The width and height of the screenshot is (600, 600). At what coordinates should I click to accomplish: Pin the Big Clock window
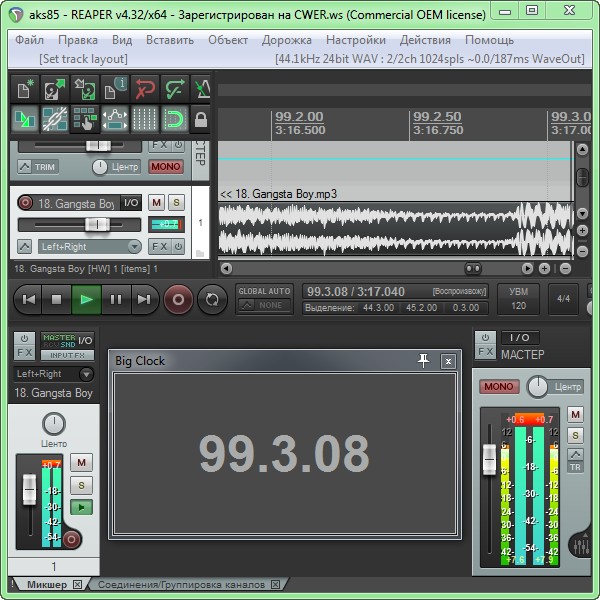tap(423, 360)
